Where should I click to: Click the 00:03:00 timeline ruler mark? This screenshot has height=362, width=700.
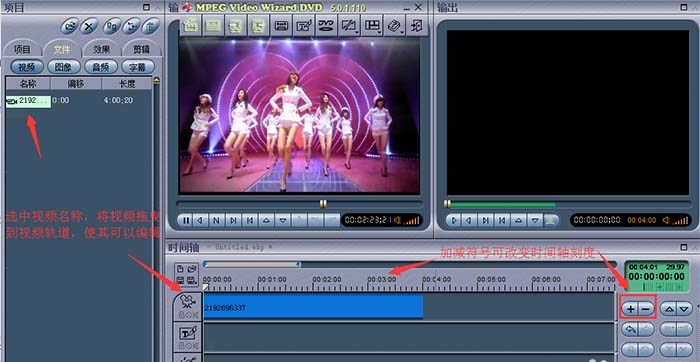tap(382, 279)
